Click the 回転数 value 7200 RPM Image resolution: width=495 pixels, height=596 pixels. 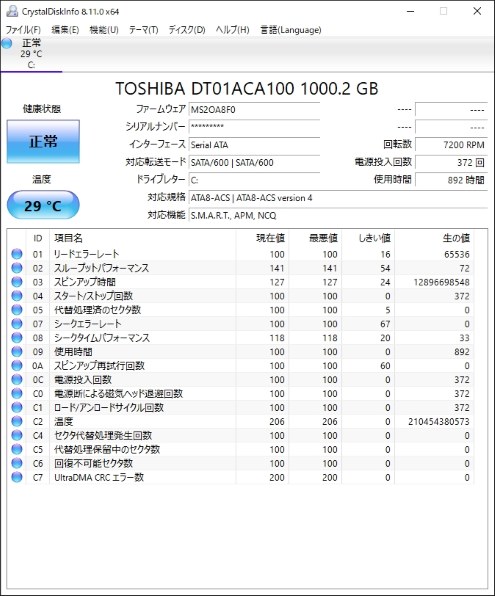click(x=451, y=145)
